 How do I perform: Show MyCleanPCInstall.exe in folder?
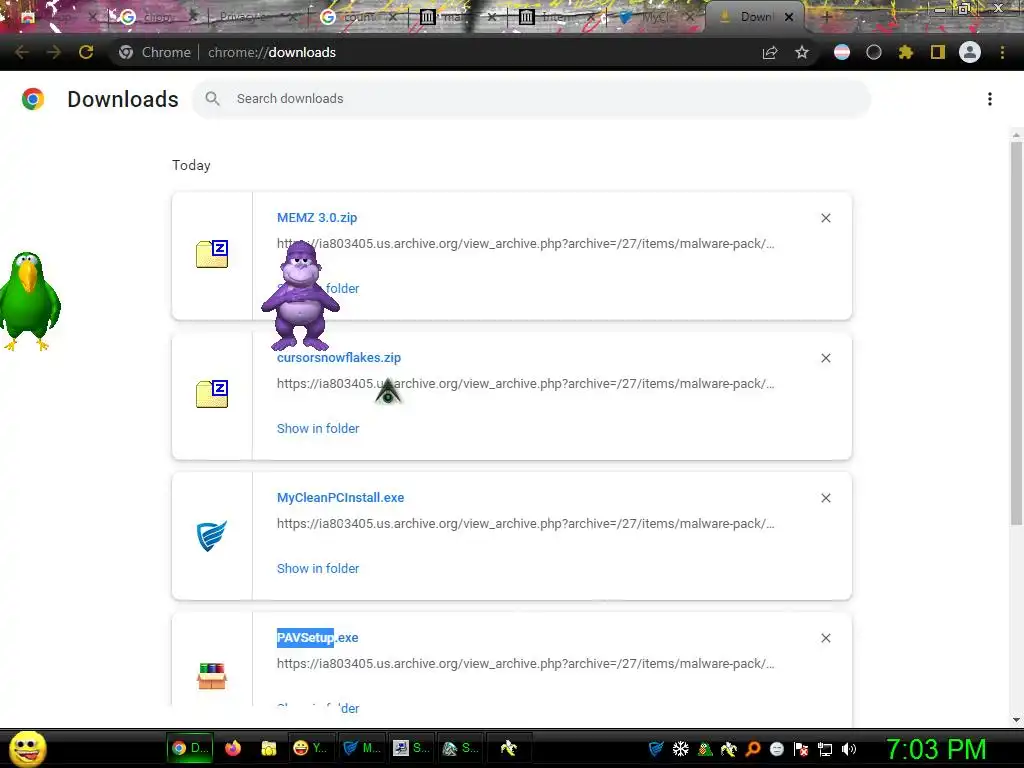(318, 568)
